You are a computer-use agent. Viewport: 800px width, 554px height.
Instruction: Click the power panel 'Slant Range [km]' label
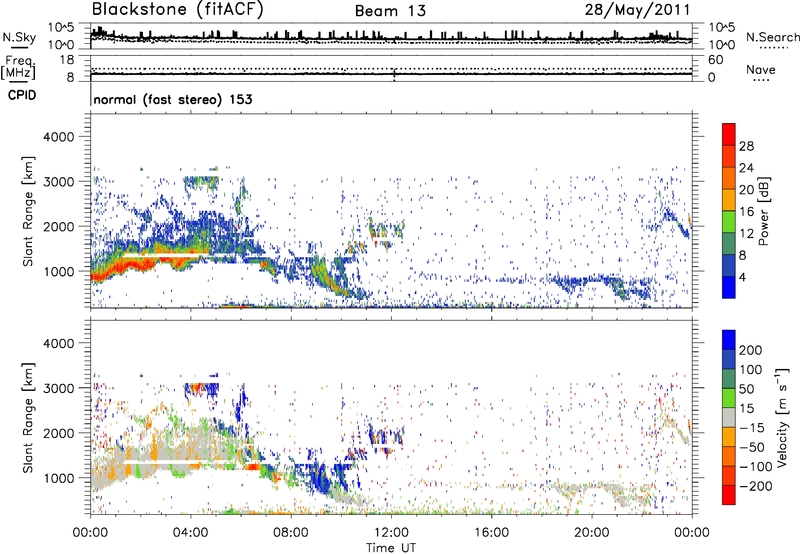(x=28, y=212)
